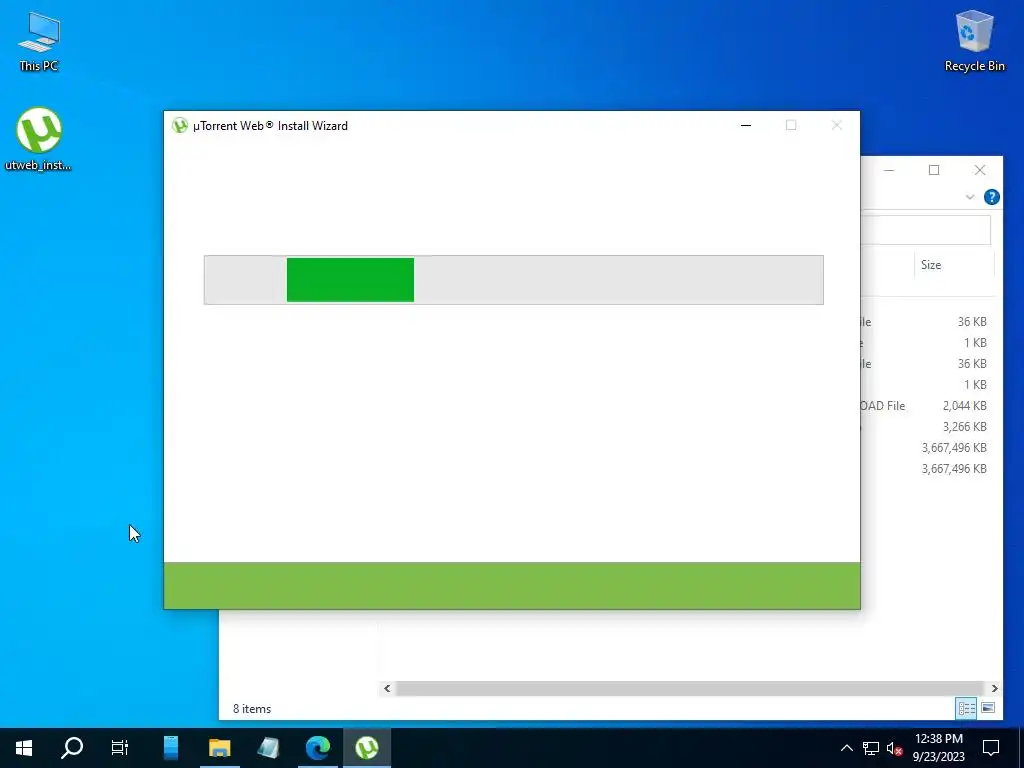Open the blue-window app pinned on the taskbar

(170, 748)
